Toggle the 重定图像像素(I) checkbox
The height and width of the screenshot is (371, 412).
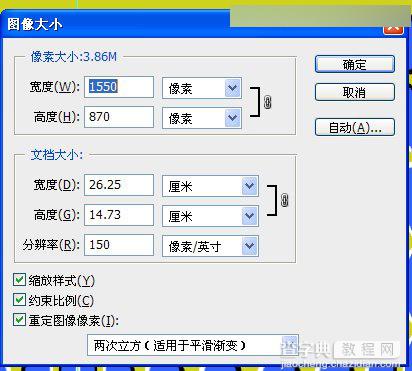pos(19,320)
